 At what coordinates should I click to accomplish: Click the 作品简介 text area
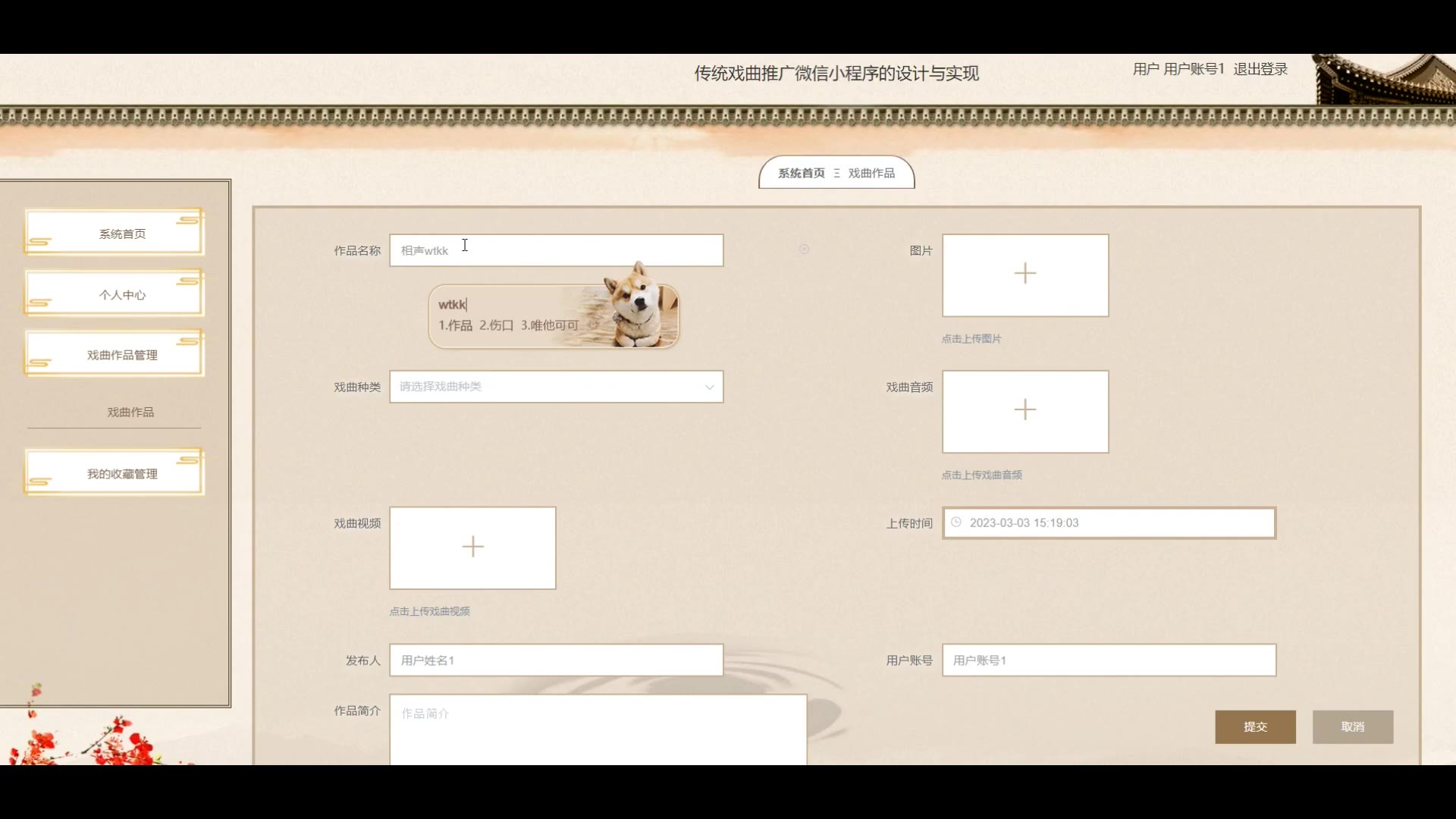point(598,730)
